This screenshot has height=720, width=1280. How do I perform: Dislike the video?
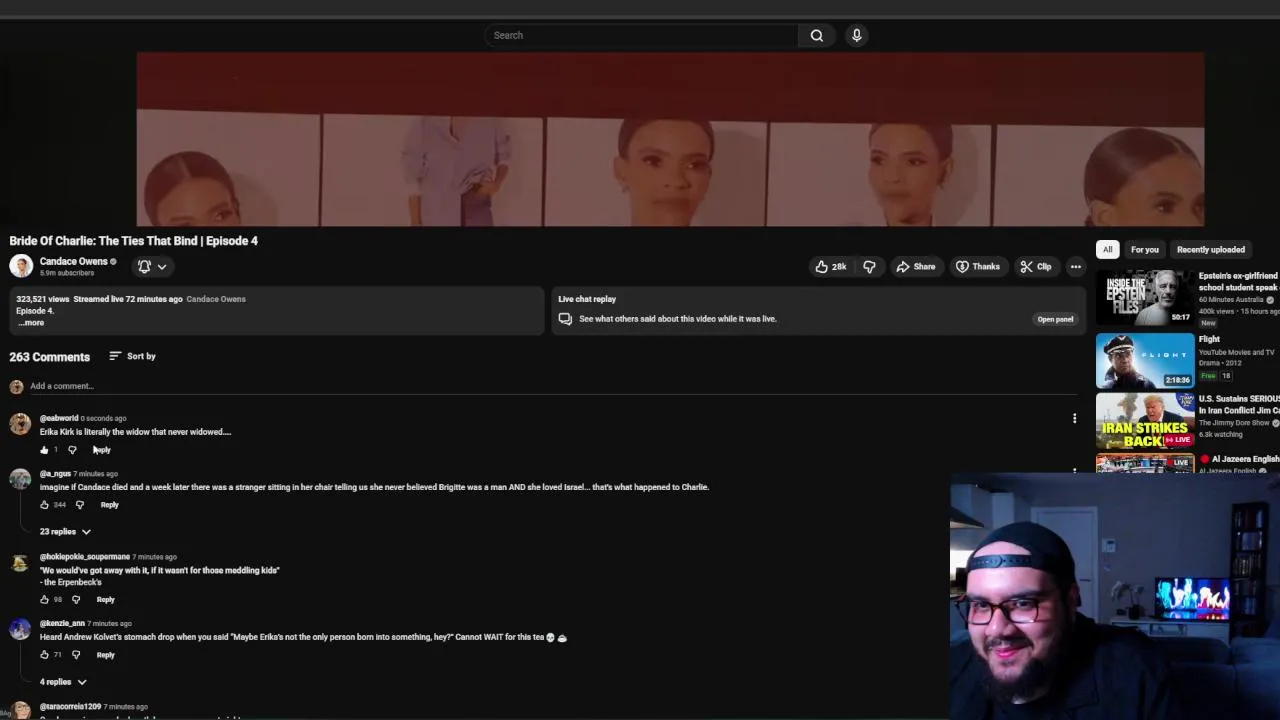(x=869, y=267)
